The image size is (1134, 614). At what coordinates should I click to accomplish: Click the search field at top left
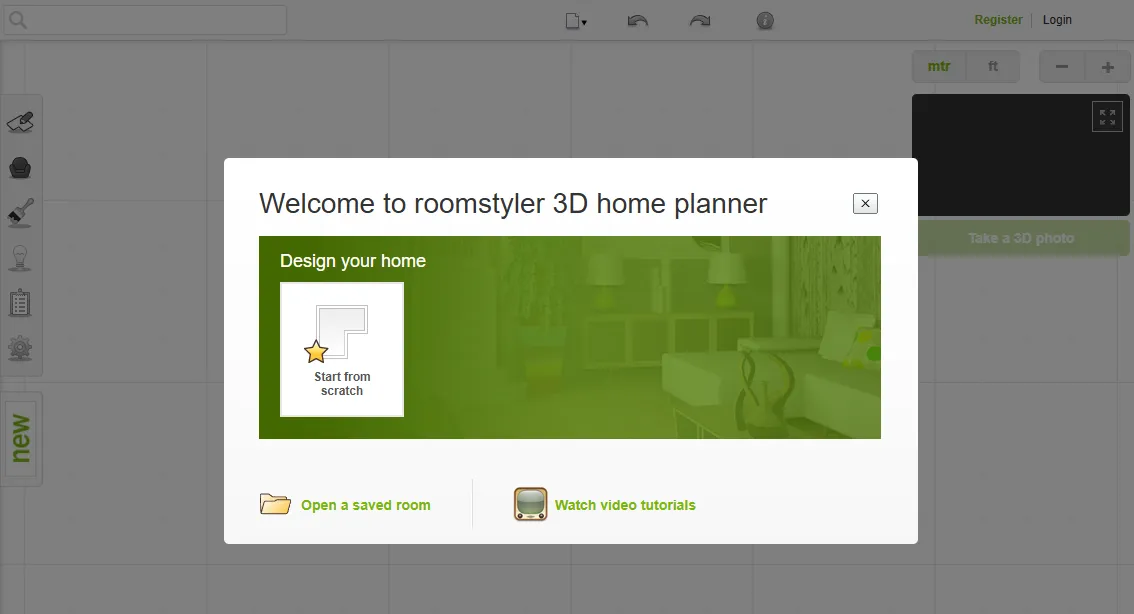pos(144,19)
